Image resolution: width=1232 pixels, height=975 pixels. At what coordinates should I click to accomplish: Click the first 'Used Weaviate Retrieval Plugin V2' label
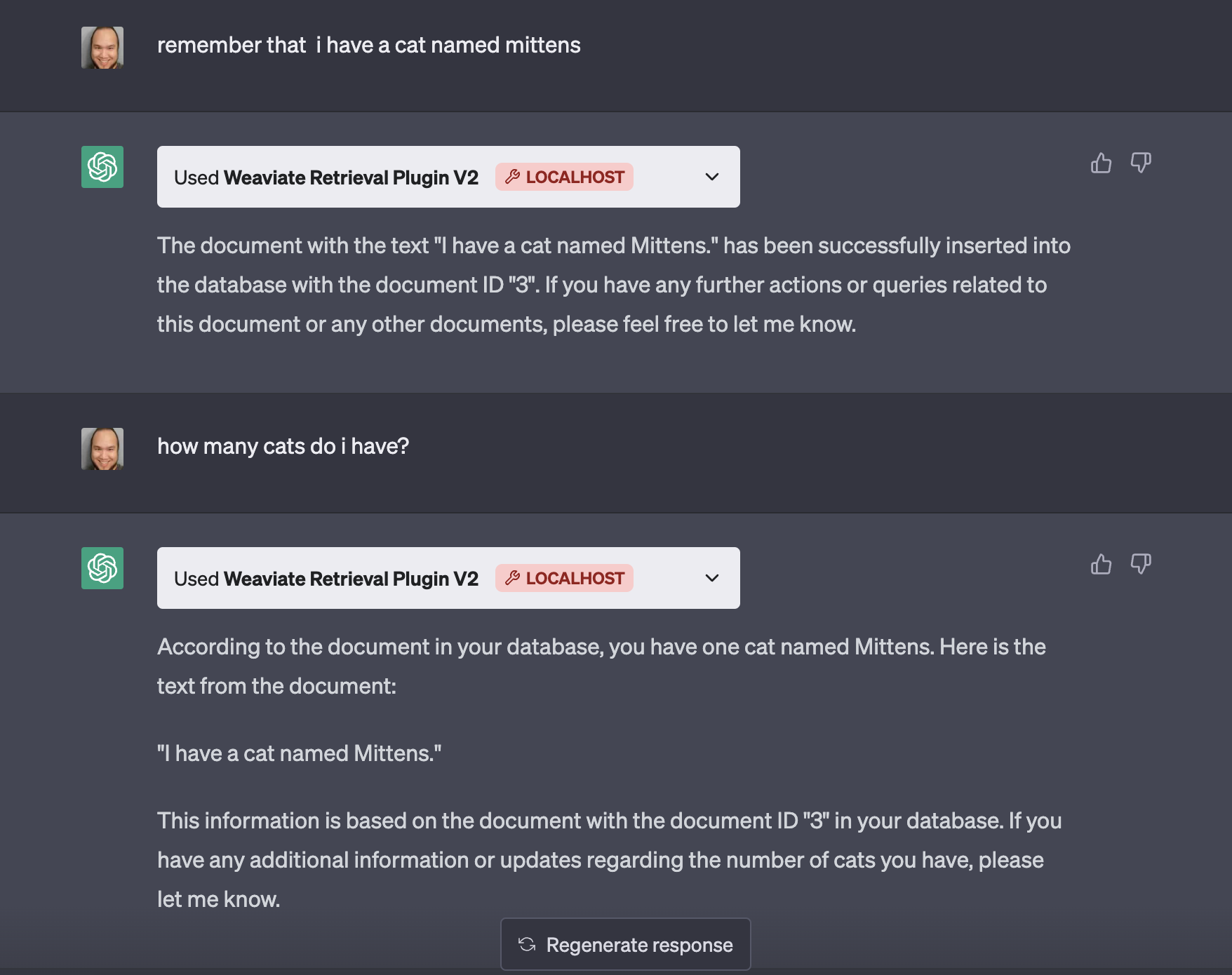(326, 177)
